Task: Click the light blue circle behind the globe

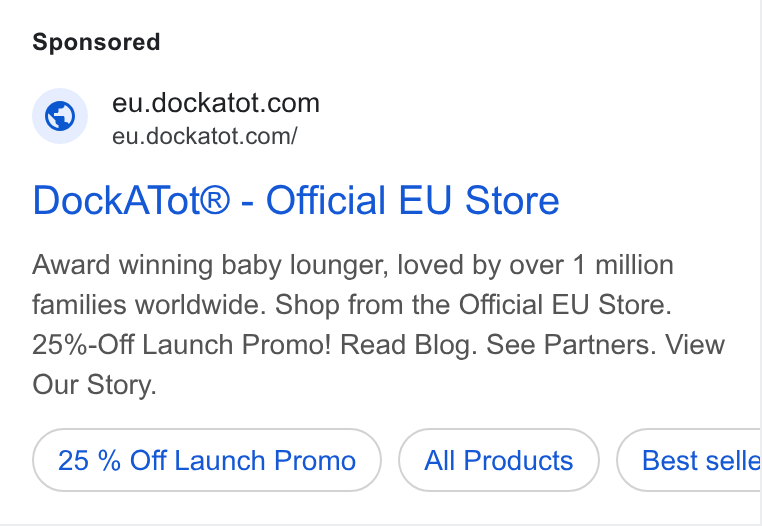Action: (x=60, y=116)
